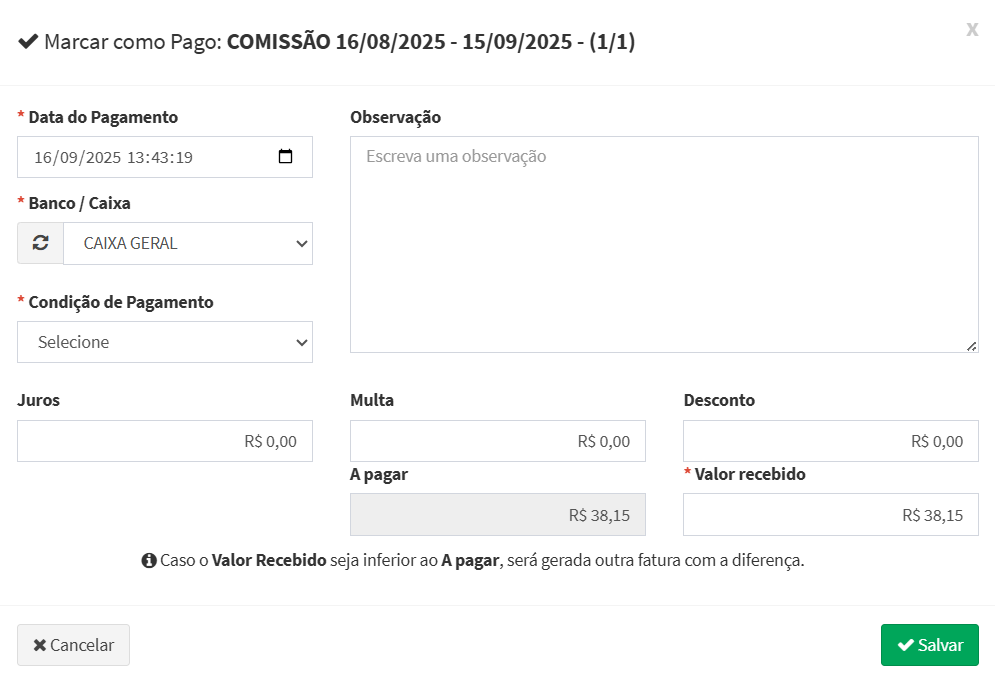Focus the Observação text area
Viewport: 995px width, 683px height.
coord(663,244)
